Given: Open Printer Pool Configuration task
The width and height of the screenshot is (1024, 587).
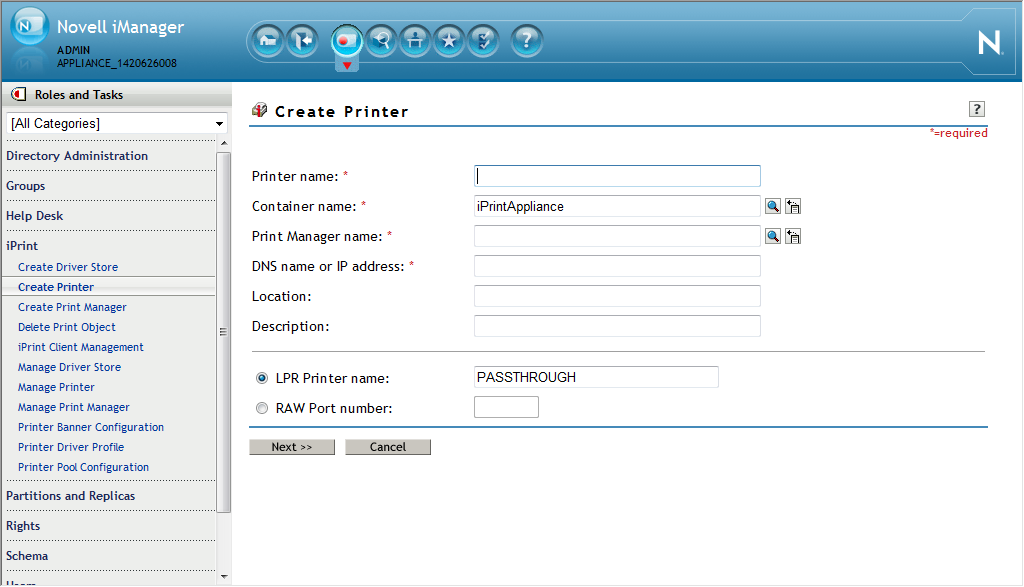Looking at the screenshot, I should point(84,468).
